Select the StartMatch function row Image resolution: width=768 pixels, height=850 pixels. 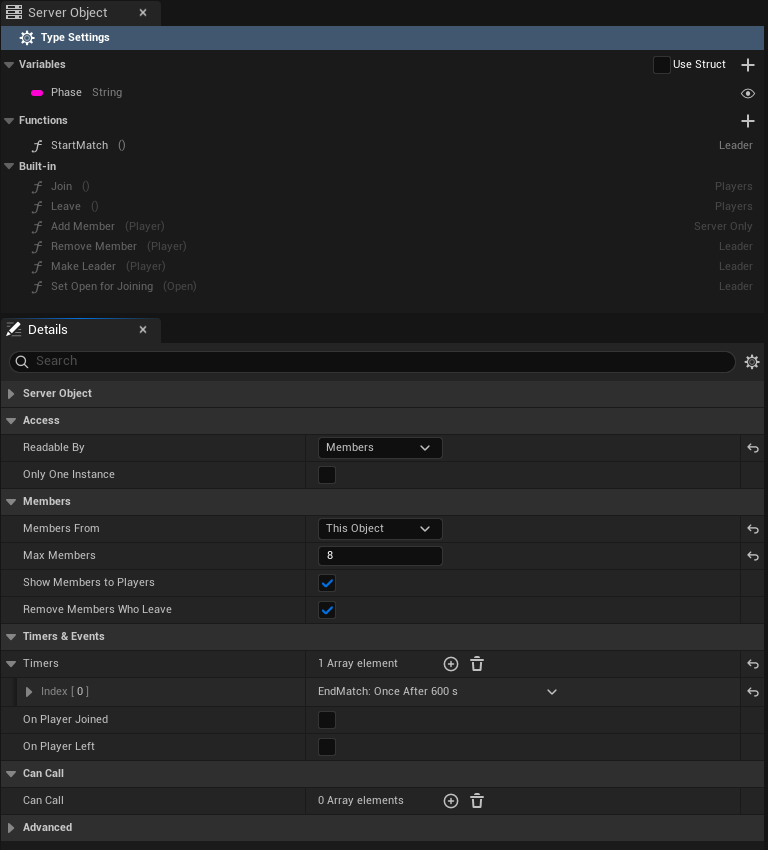pos(383,145)
